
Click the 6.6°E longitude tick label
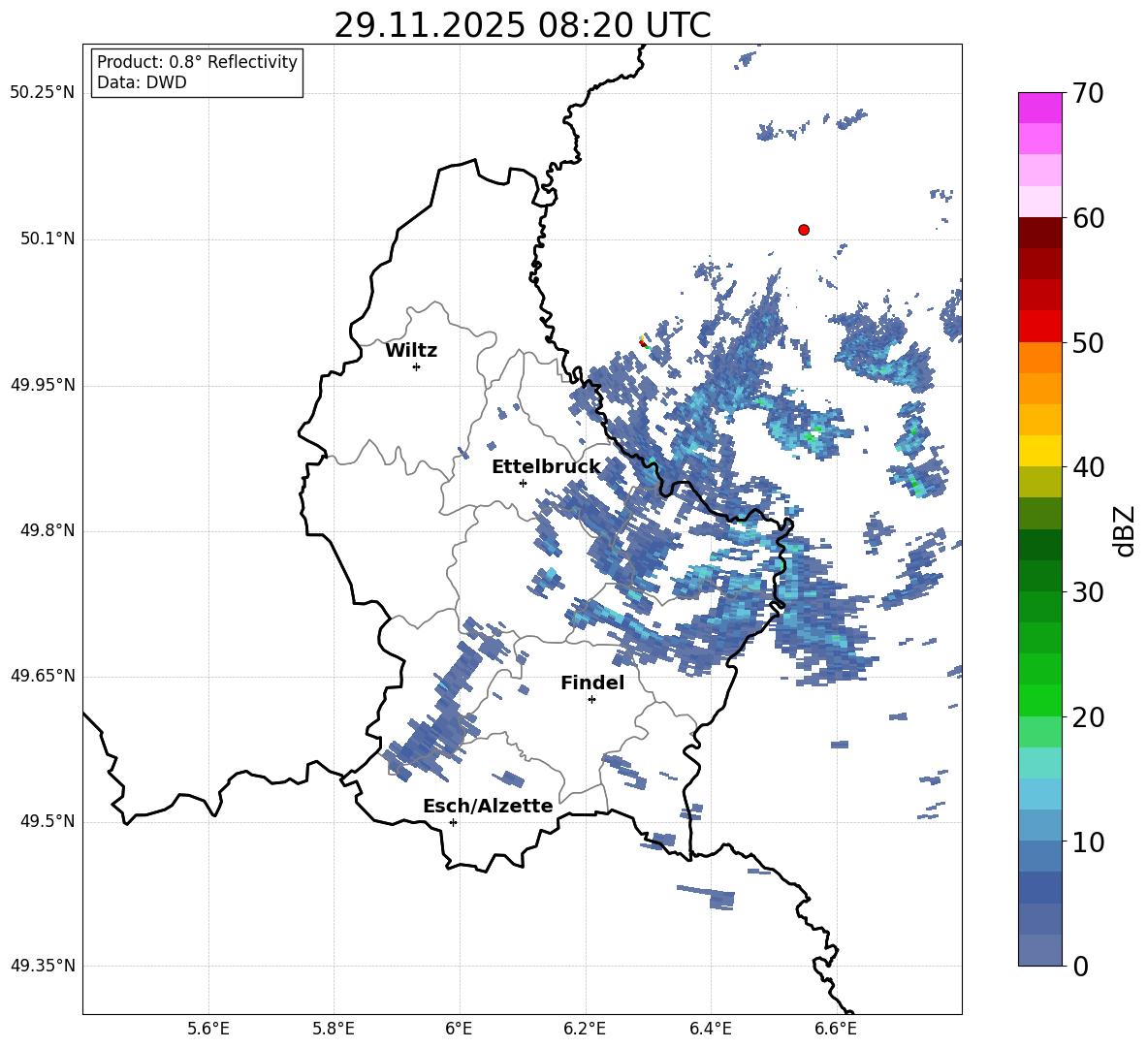[836, 1029]
